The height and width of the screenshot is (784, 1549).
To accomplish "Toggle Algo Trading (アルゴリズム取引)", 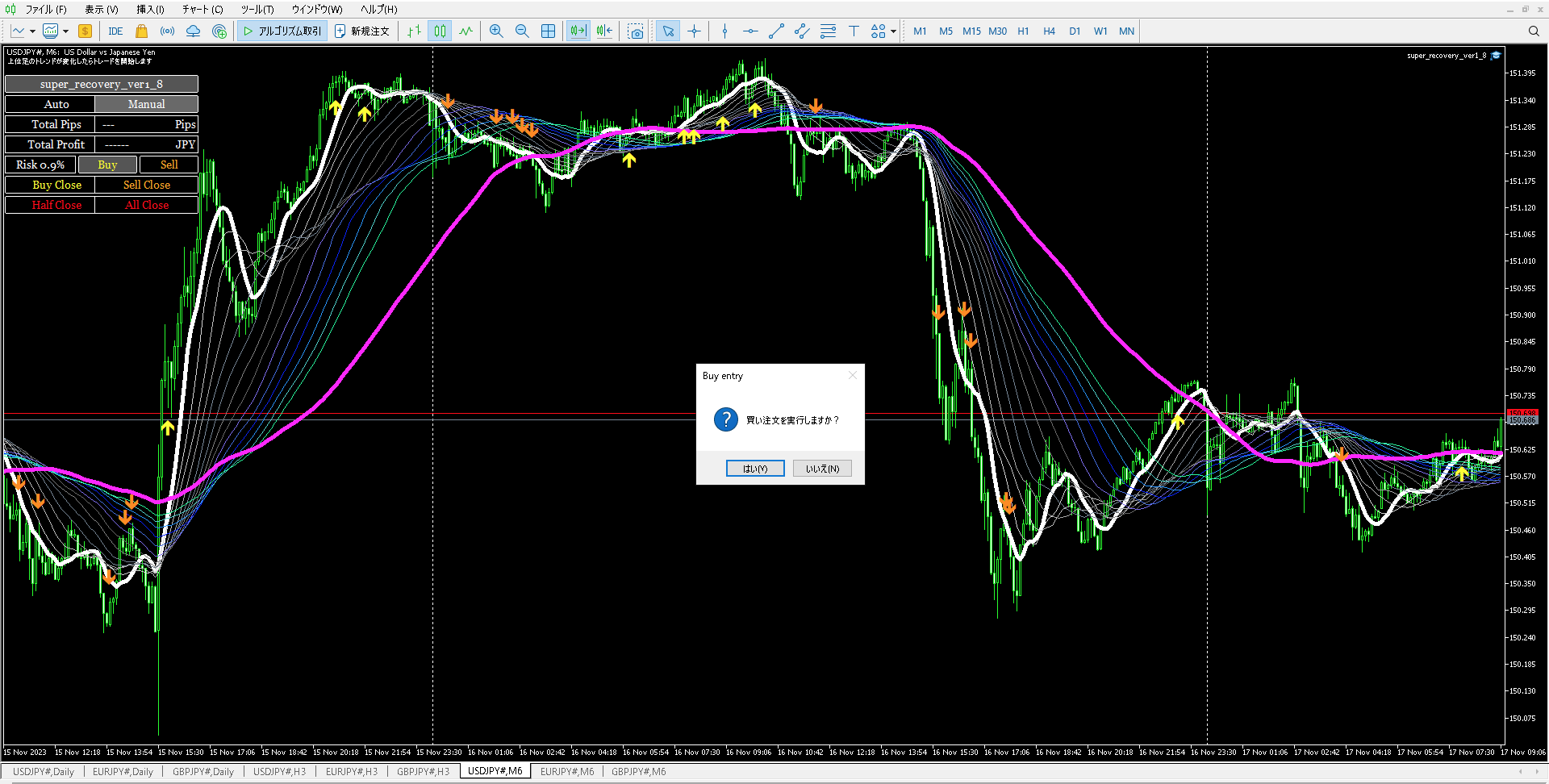I will [x=282, y=31].
